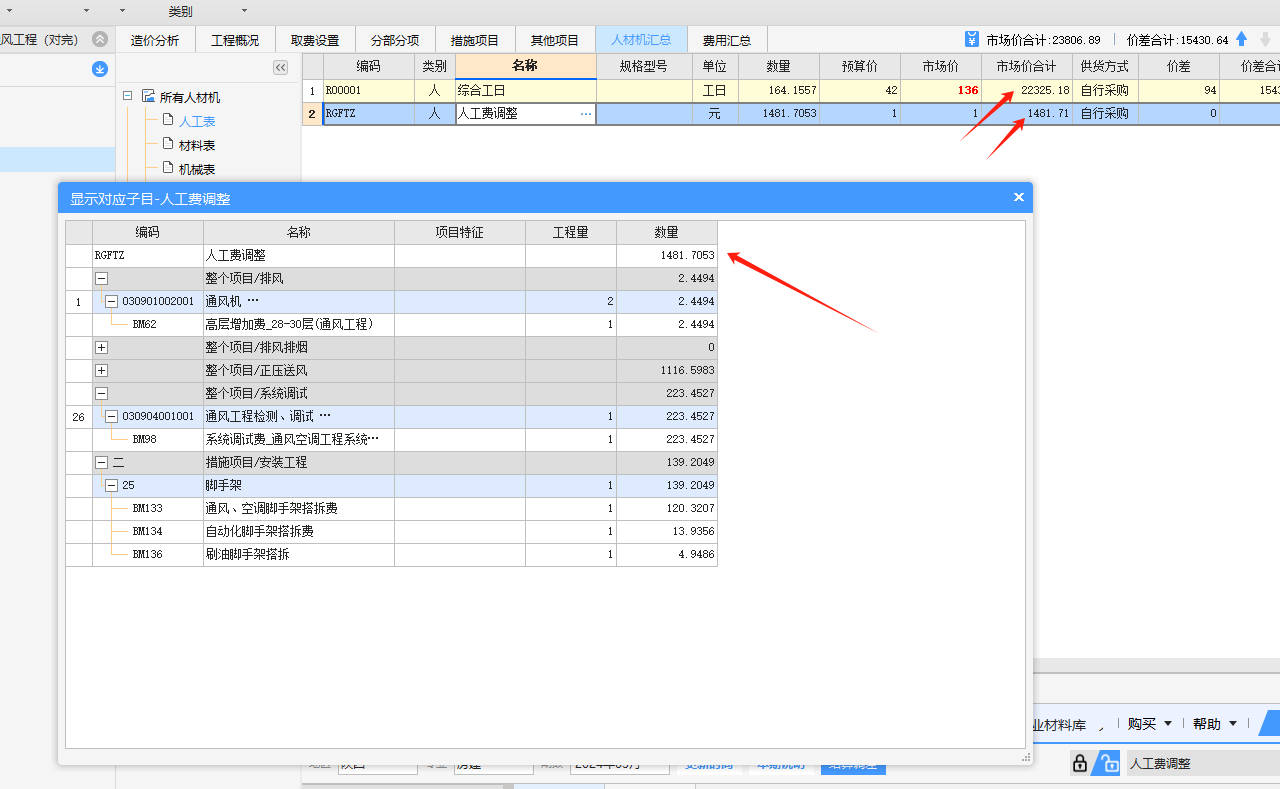Click the 人工费调整 field at bottom right

(1203, 763)
